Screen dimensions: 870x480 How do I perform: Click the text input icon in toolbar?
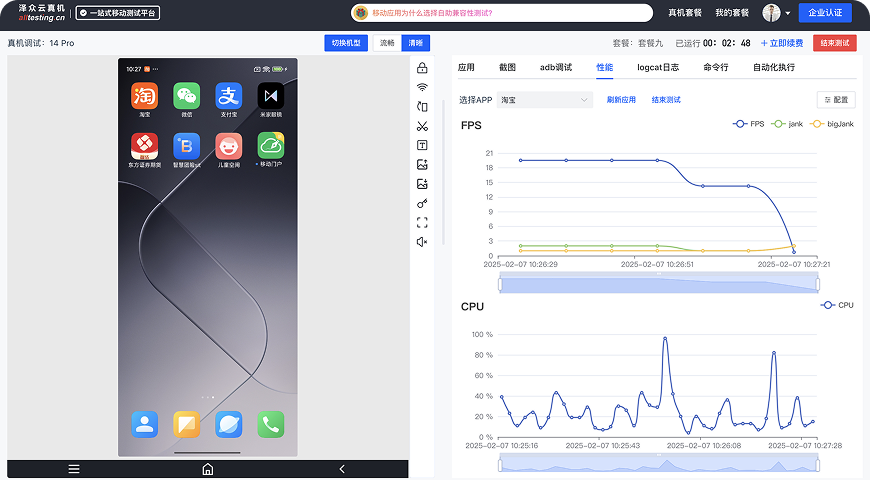tap(422, 145)
